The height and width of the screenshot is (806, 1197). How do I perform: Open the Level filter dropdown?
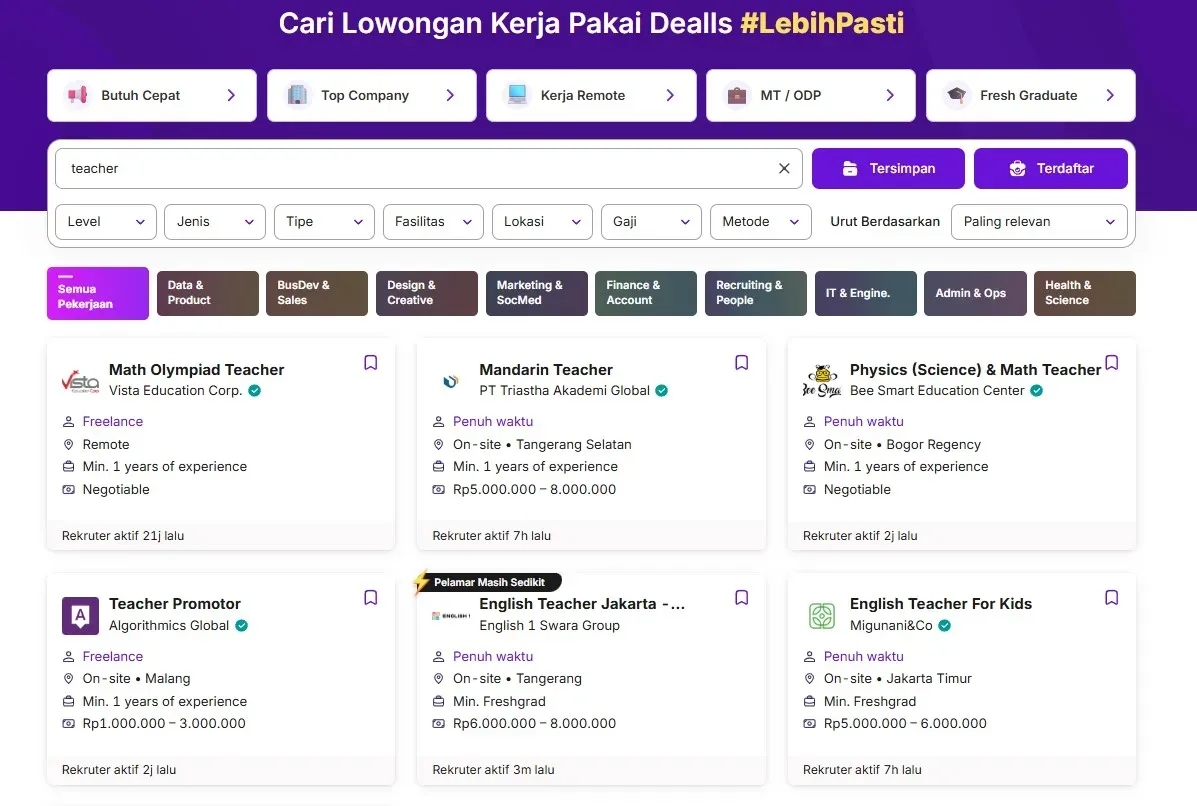[x=106, y=222]
